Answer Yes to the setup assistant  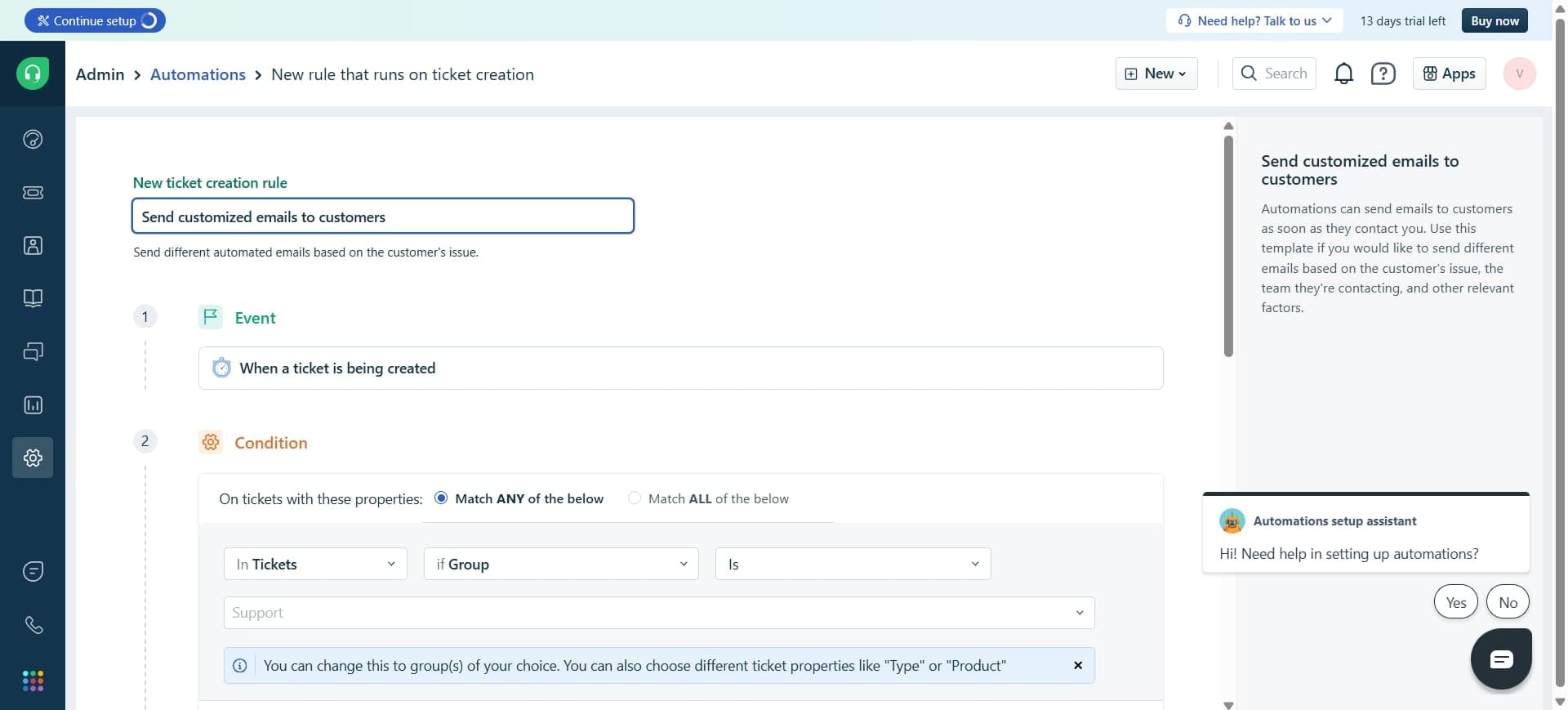pos(1455,603)
